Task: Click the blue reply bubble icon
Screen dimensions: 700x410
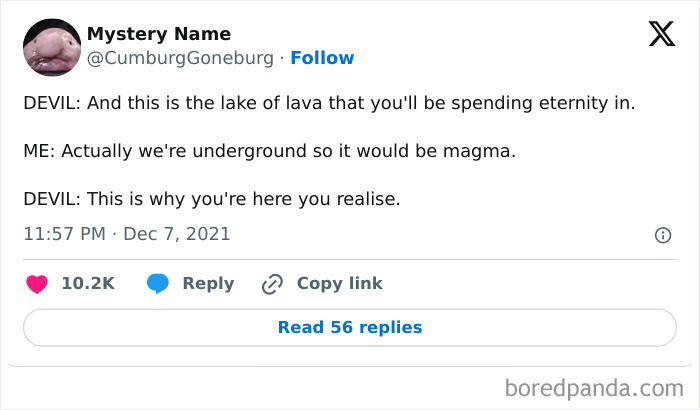Action: 158,284
